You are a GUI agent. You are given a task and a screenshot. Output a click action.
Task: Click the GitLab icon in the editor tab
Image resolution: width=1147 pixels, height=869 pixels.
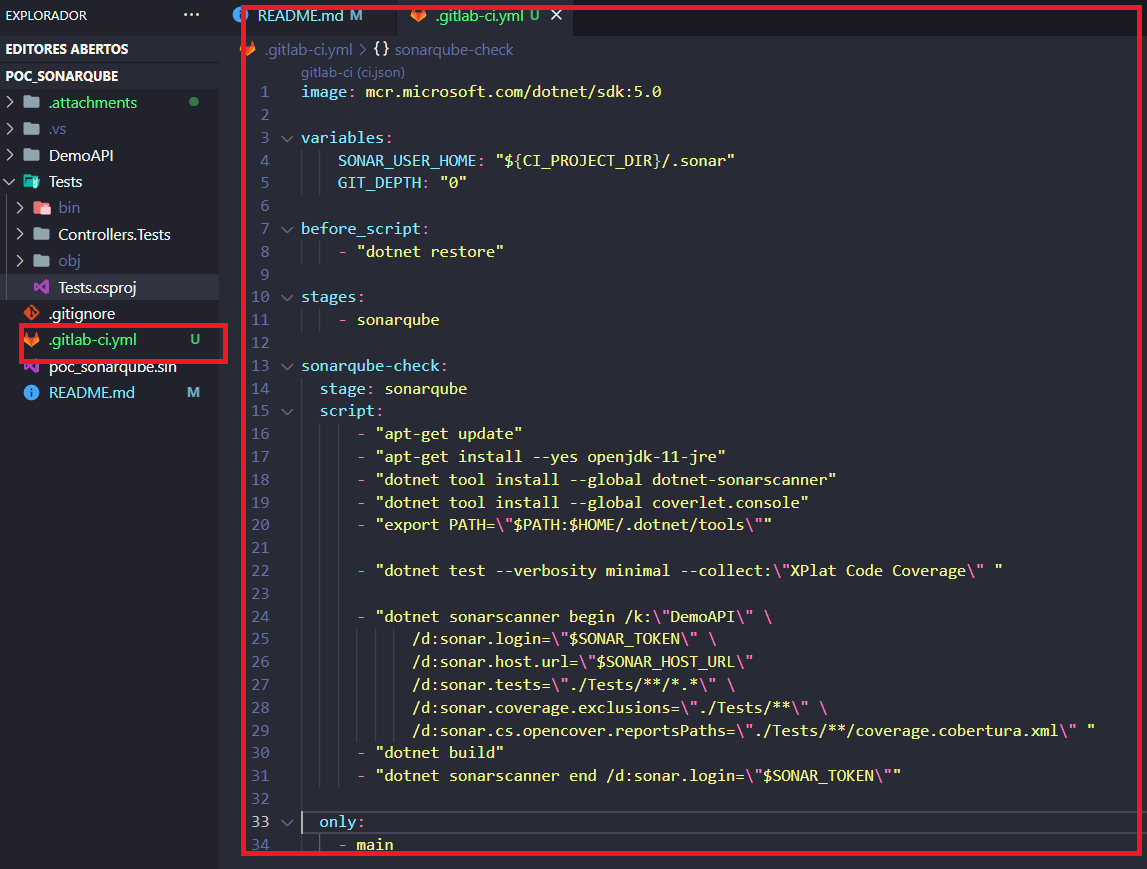click(418, 15)
